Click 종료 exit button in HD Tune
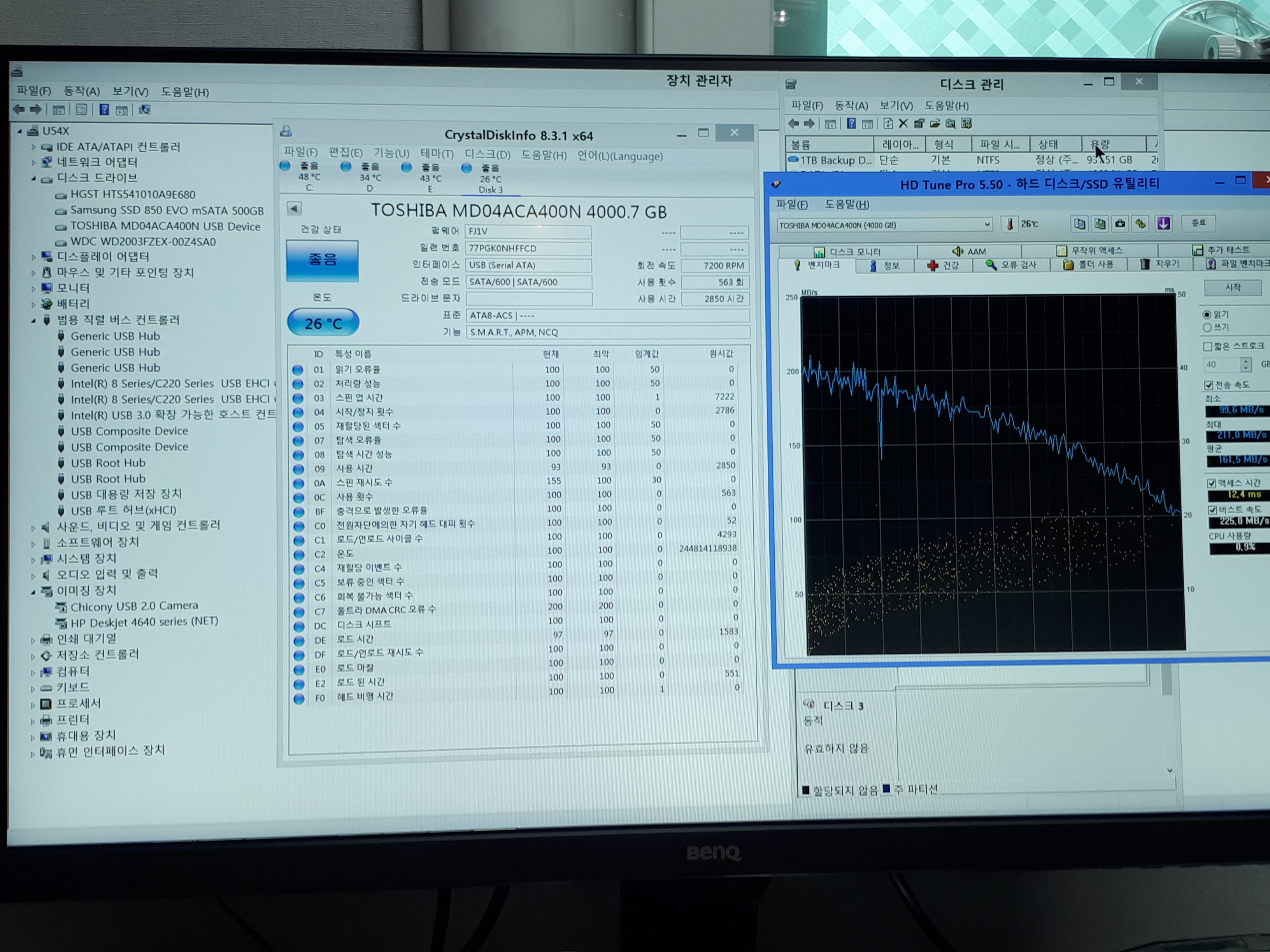Screen dimensions: 1270x952 click(x=1198, y=223)
